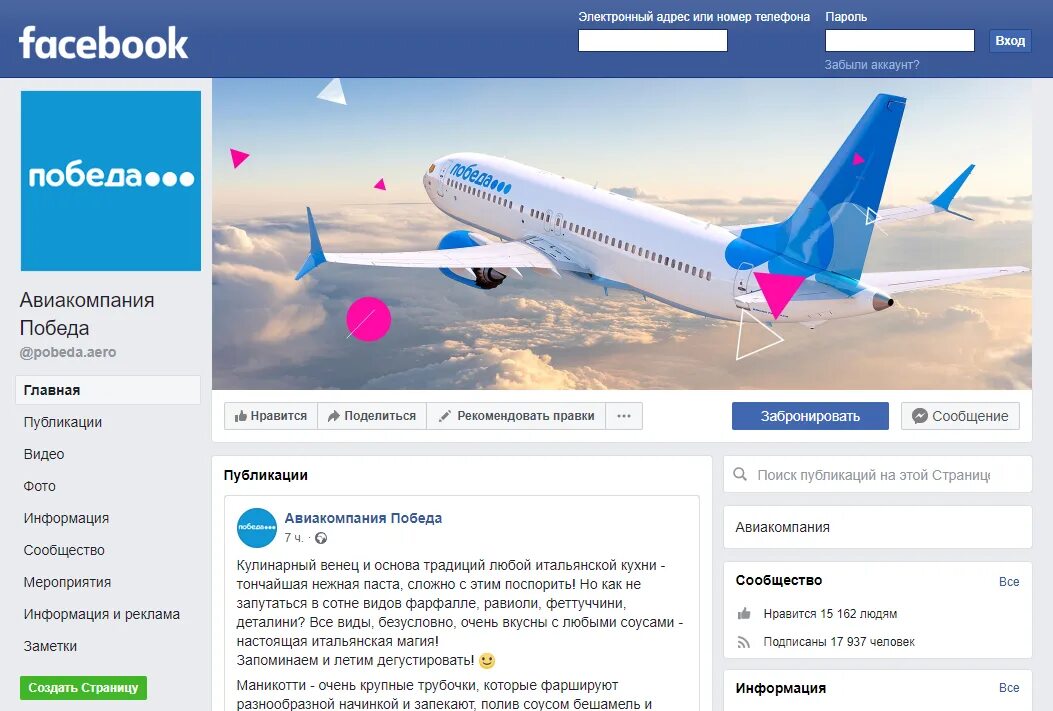Screen dimensions: 1053x711
Task: Expand Сообщество section via Все link
Action: point(1009,581)
